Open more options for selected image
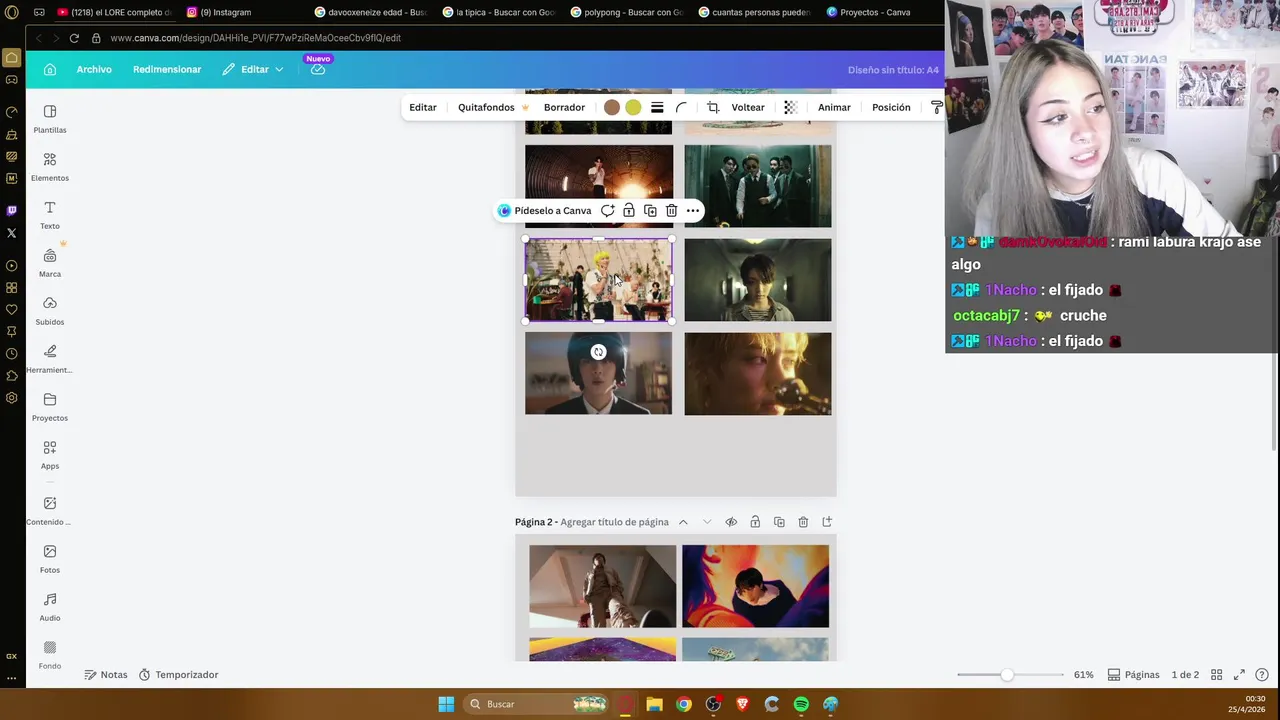The width and height of the screenshot is (1280, 720). point(692,211)
